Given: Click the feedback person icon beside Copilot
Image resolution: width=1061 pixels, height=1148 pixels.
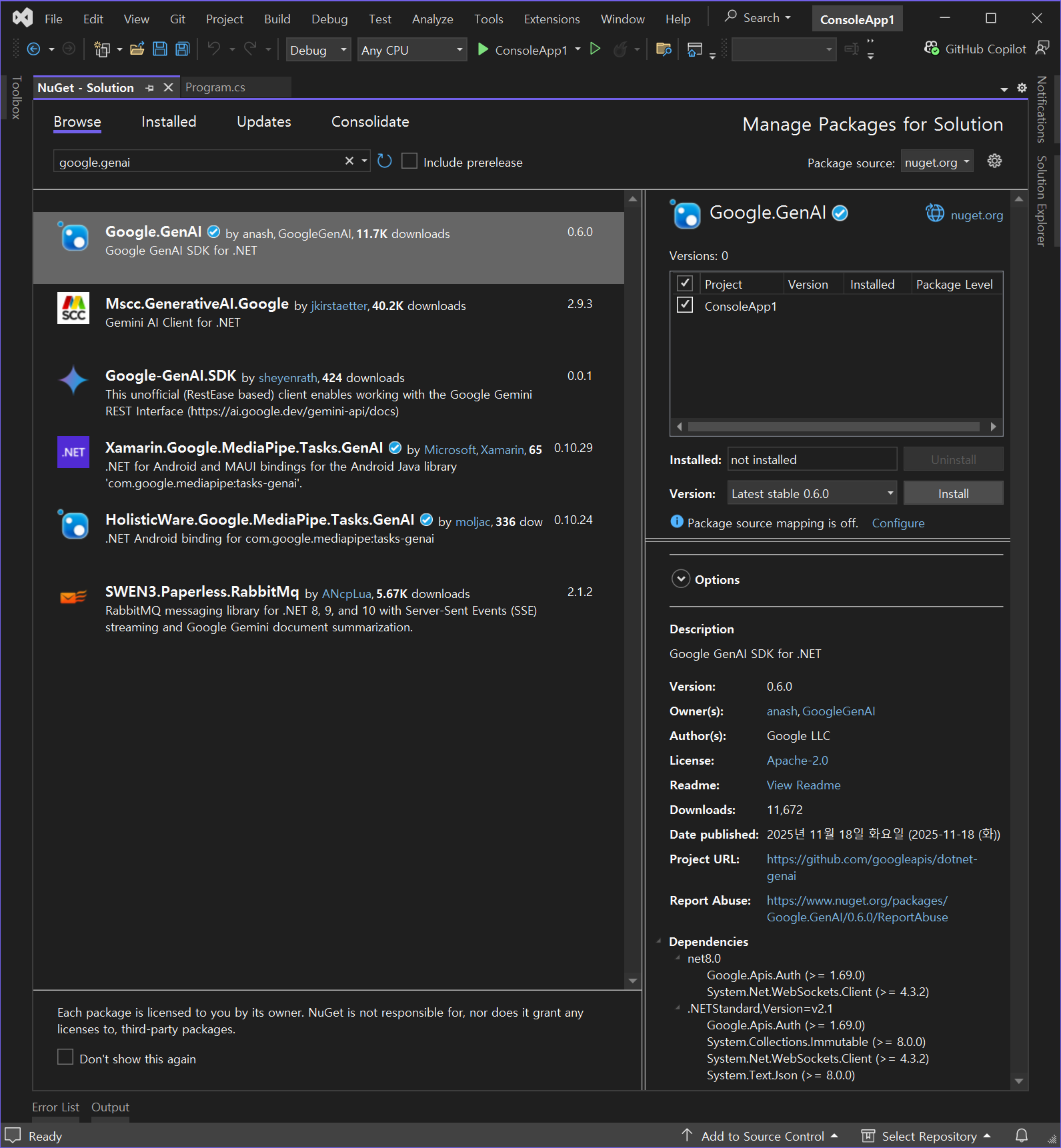Looking at the screenshot, I should (x=1042, y=48).
